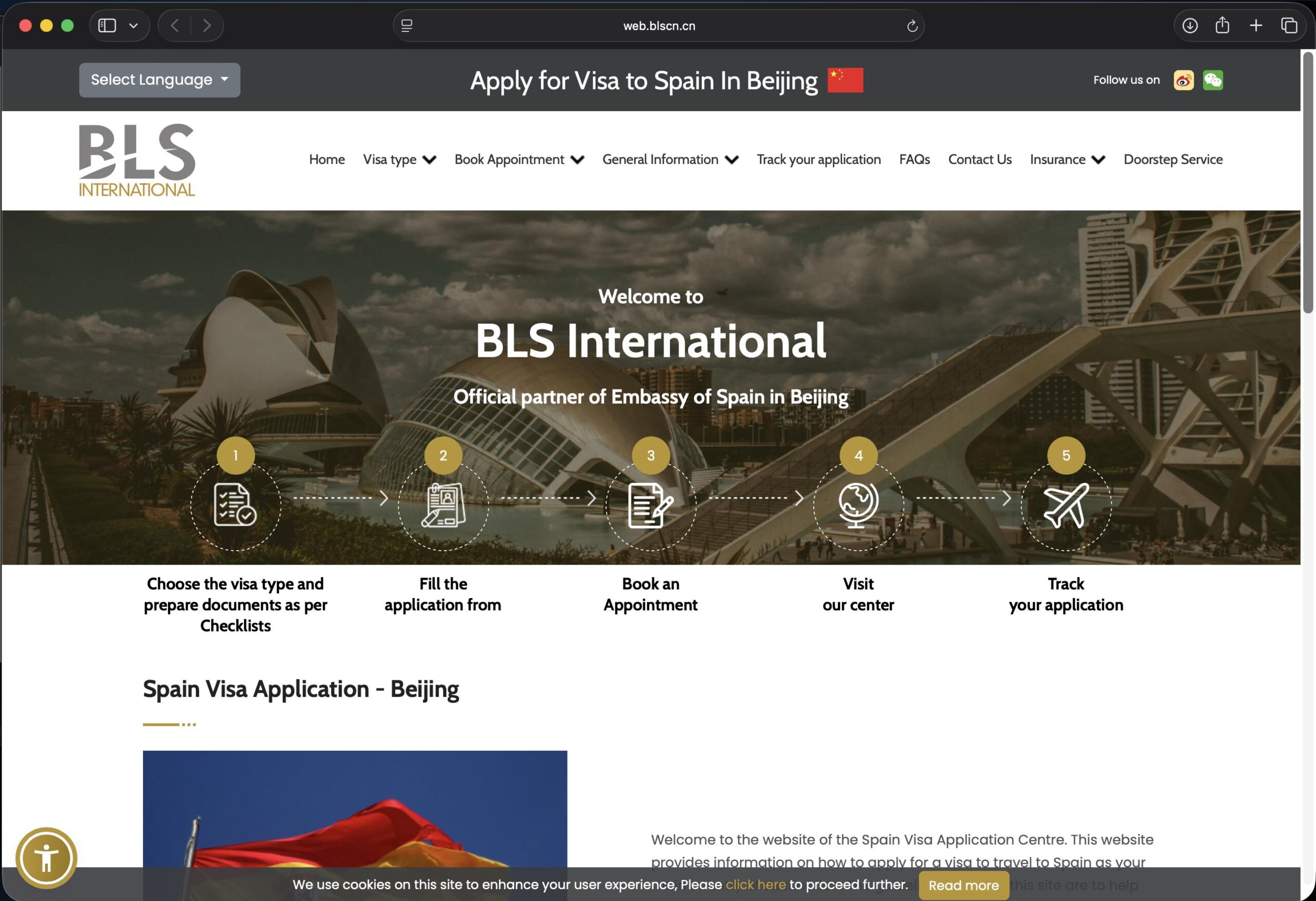Open Track your application nav item
This screenshot has height=901, width=1316.
[819, 160]
